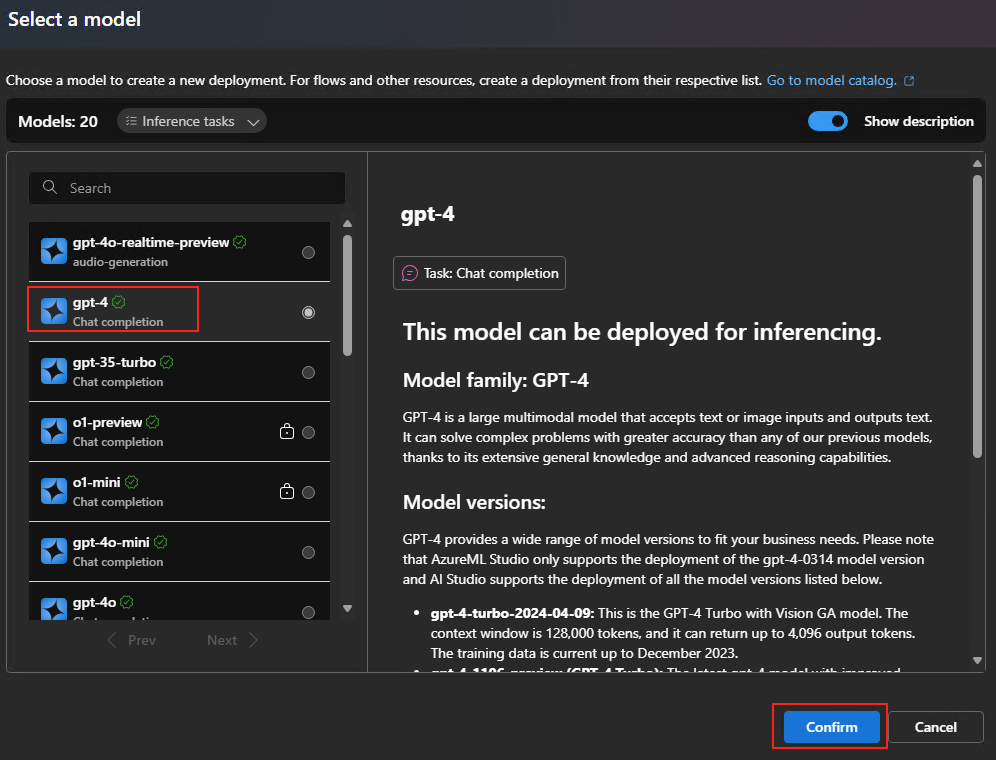Viewport: 996px width, 760px height.
Task: Click the Model versions: heading
Action: tap(474, 502)
